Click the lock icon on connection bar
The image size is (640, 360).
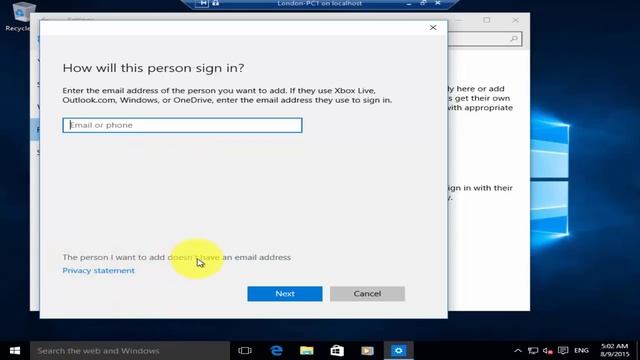[x=216, y=3]
